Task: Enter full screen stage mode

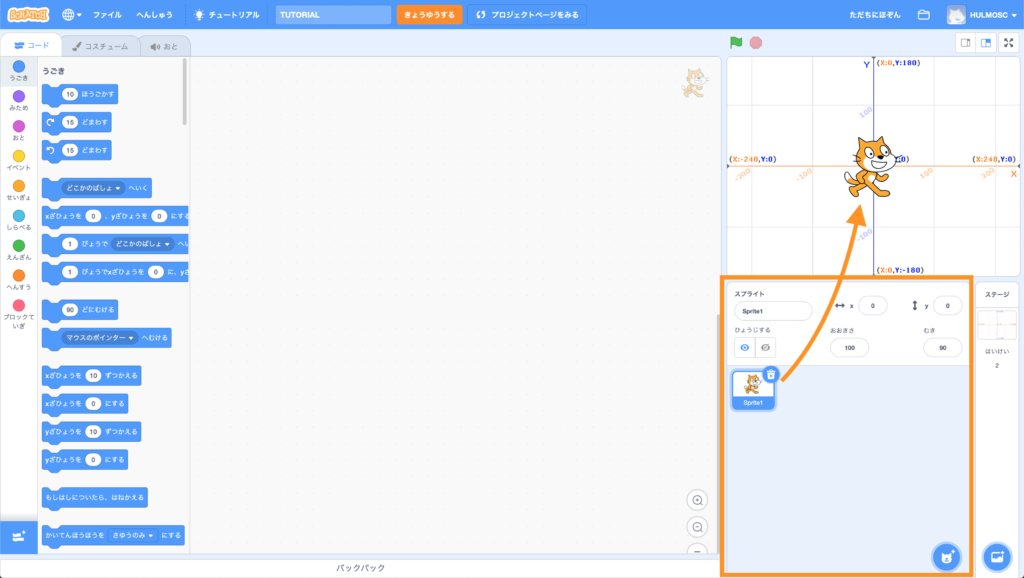Action: pyautogui.click(x=1008, y=43)
